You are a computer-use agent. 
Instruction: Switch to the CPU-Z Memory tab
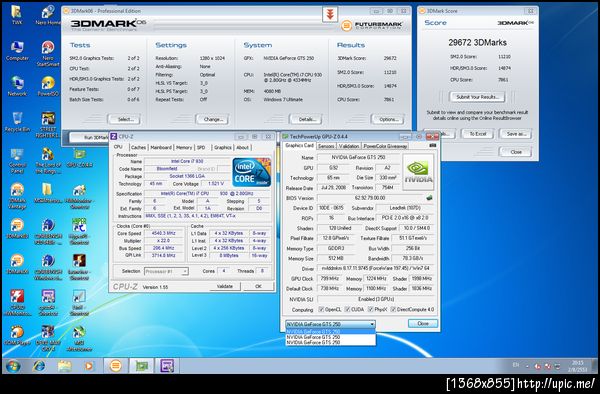coord(184,147)
